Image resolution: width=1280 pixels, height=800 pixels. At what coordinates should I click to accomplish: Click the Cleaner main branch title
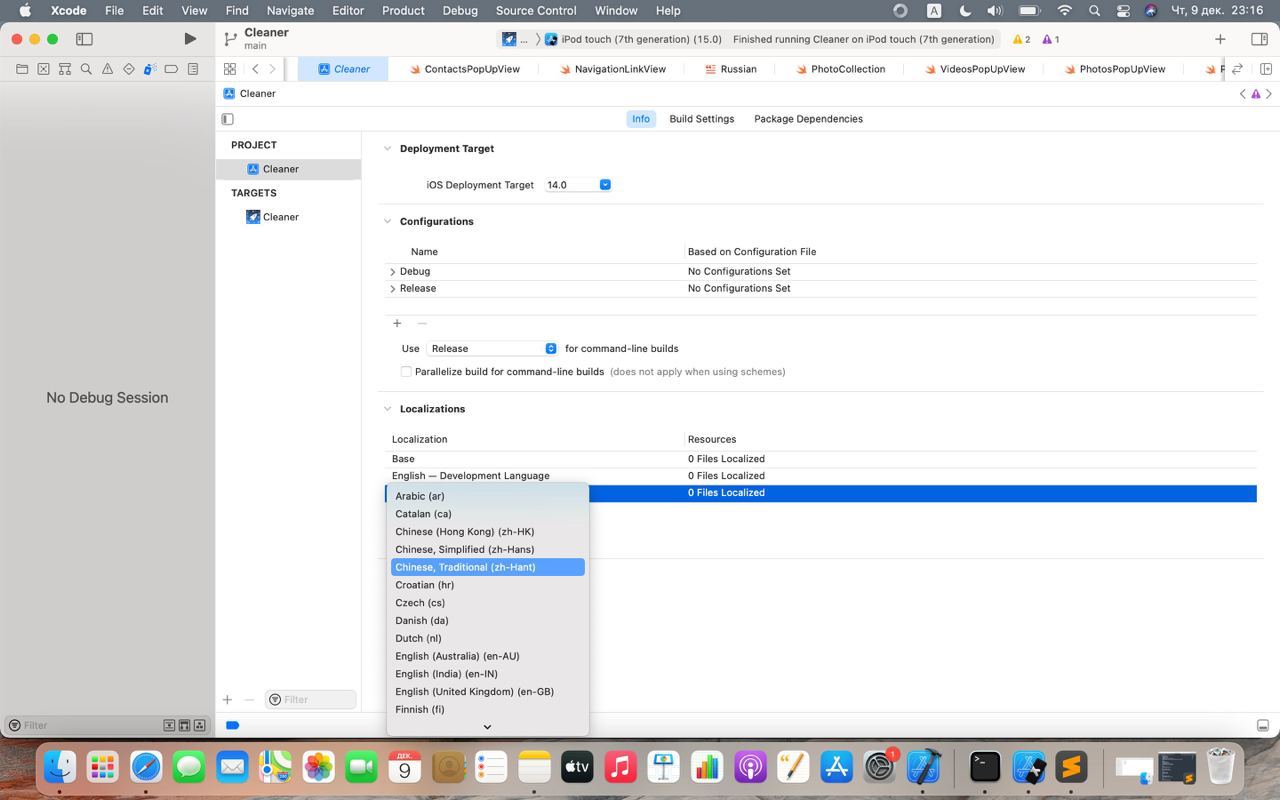tap(266, 38)
